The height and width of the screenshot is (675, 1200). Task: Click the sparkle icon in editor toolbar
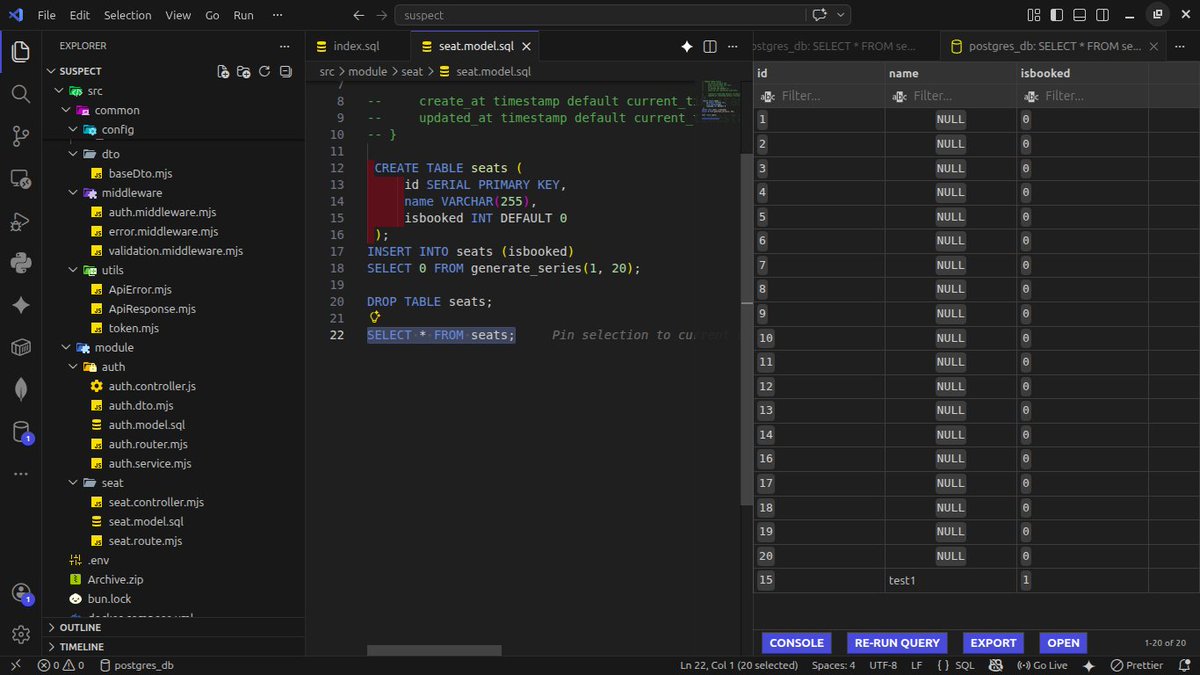[x=687, y=47]
